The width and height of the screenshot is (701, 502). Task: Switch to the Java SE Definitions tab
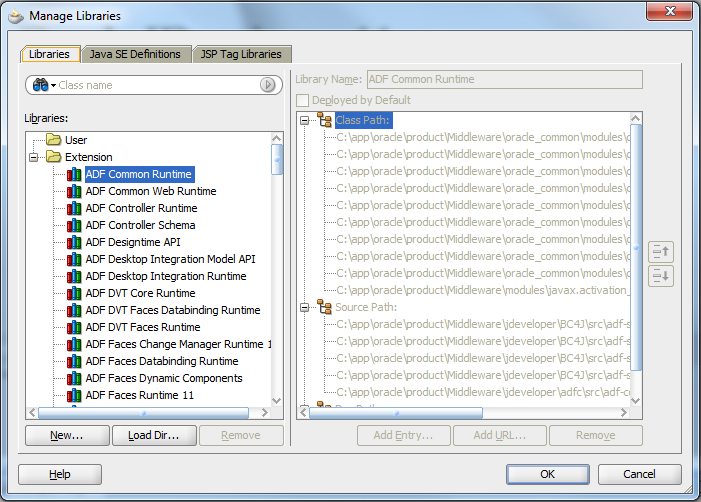pos(135,54)
